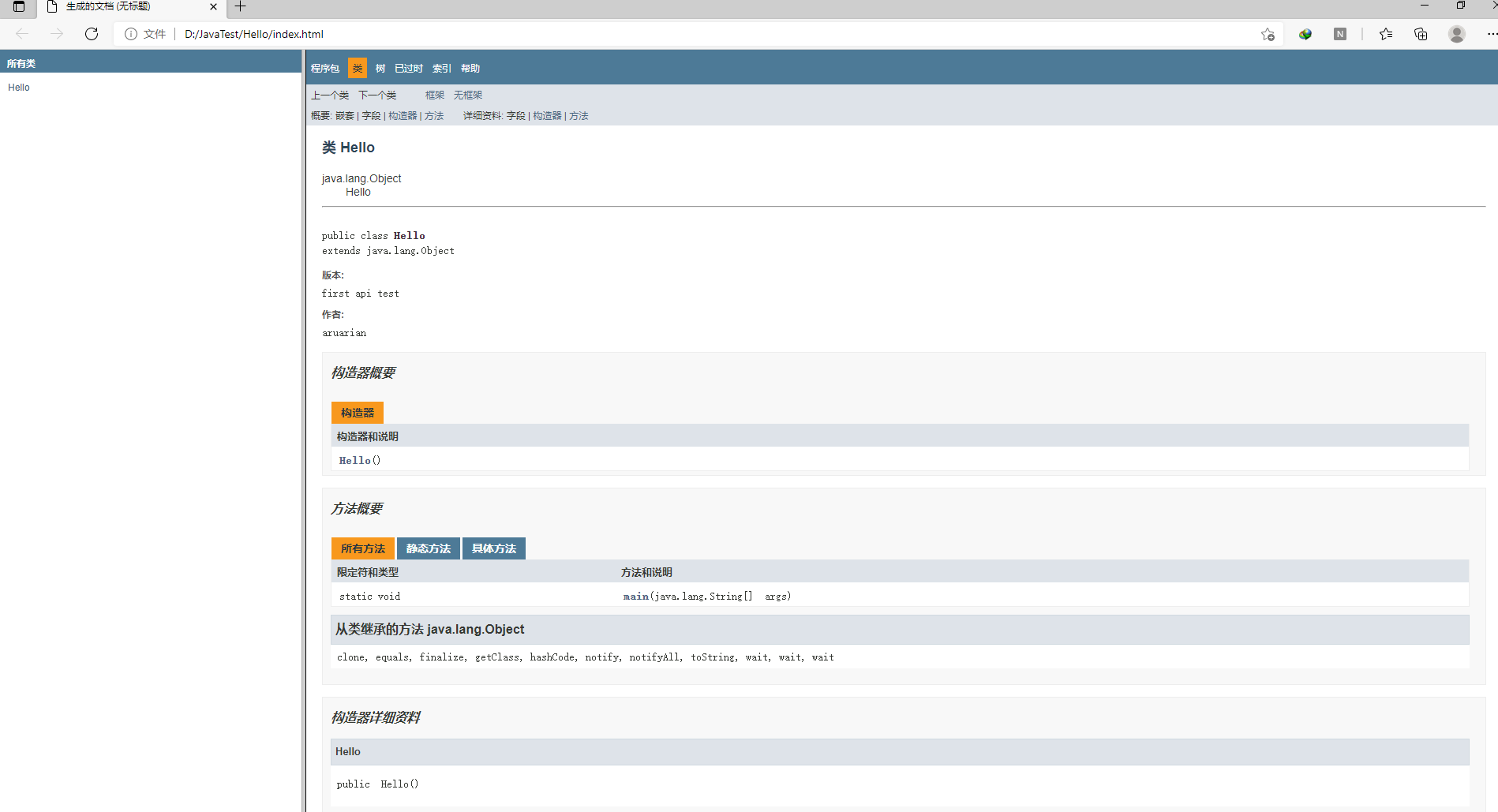The image size is (1498, 812).
Task: Open tab actions menu icon
Action: 19,6
